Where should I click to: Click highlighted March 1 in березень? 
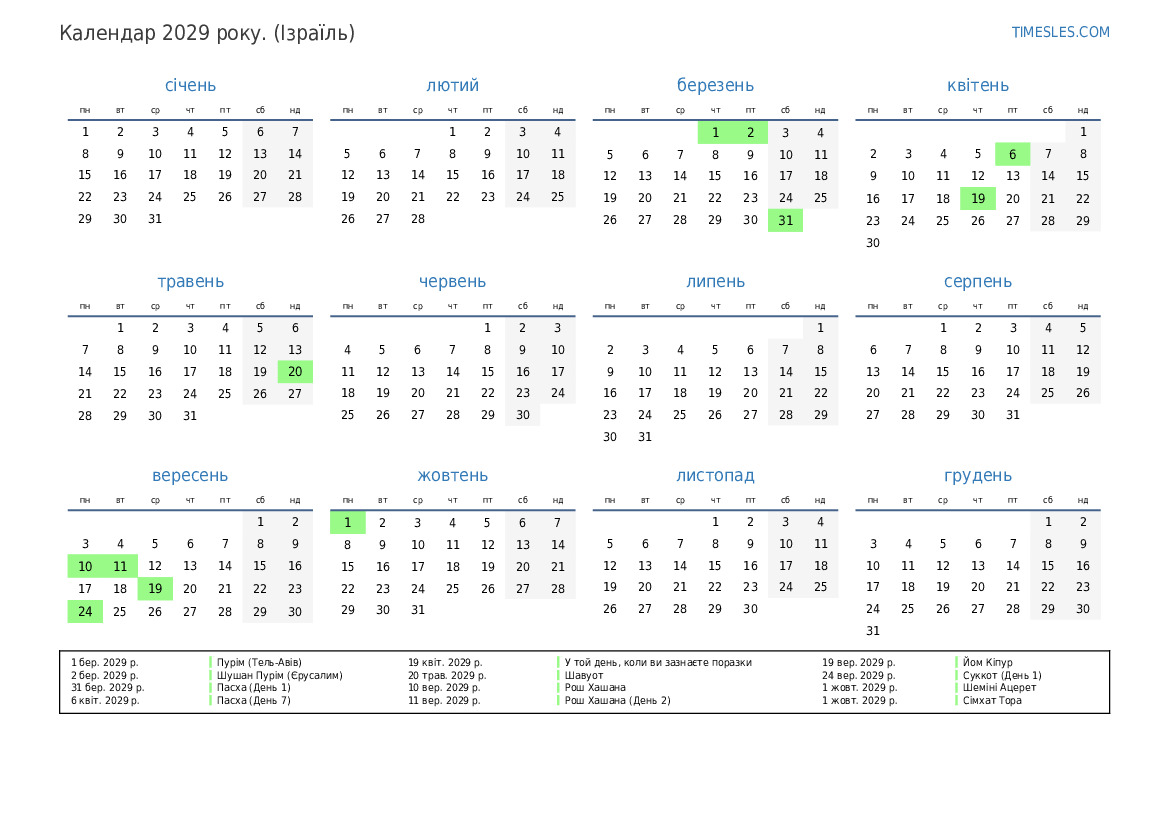[x=715, y=133]
